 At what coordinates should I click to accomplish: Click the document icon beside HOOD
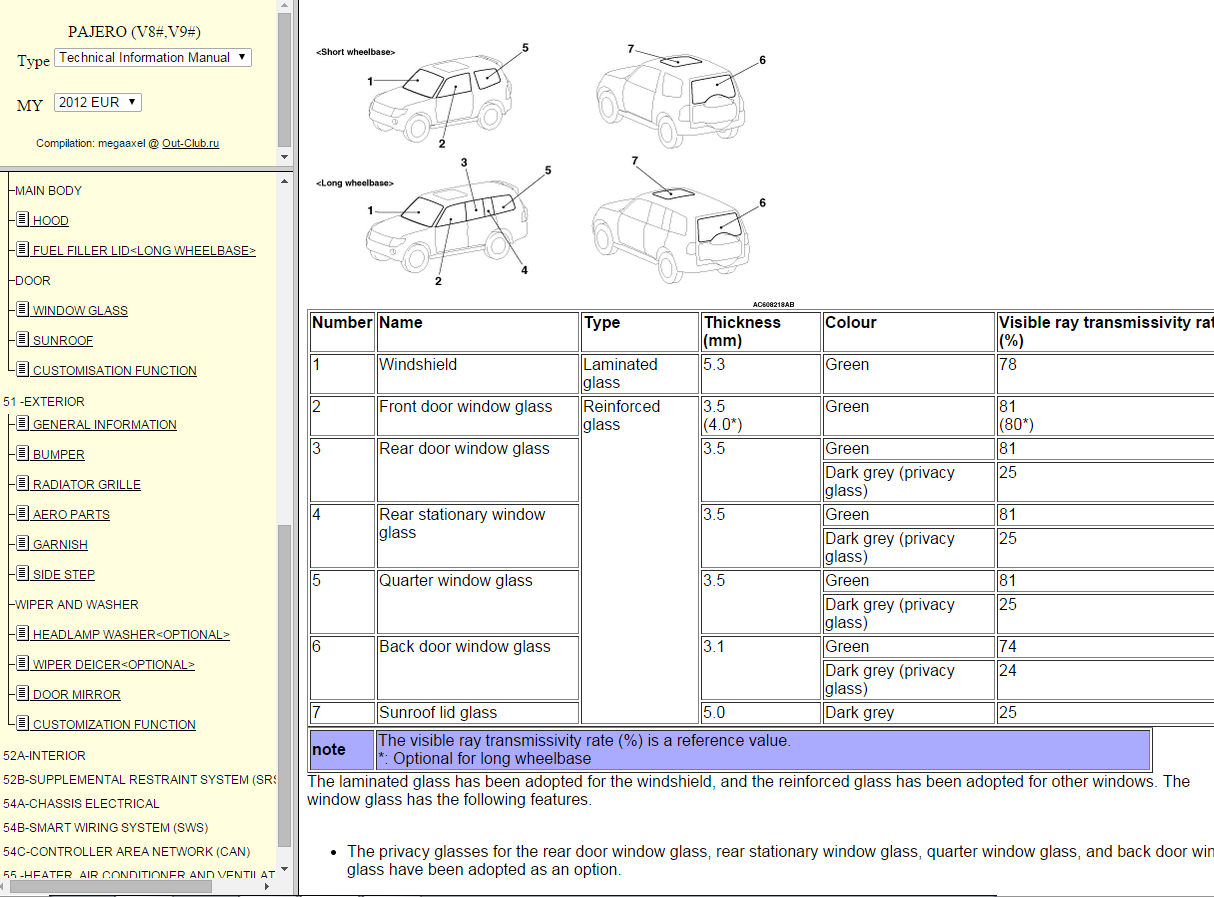click(x=22, y=220)
